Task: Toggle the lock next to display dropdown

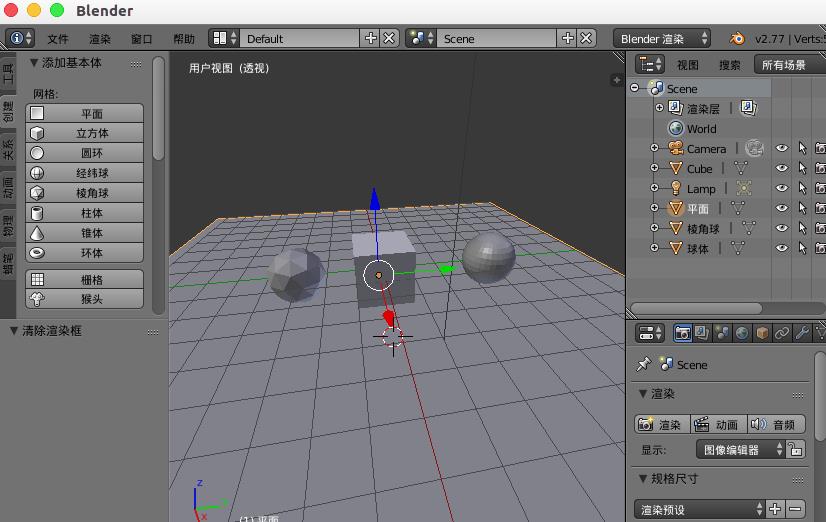Action: point(796,450)
